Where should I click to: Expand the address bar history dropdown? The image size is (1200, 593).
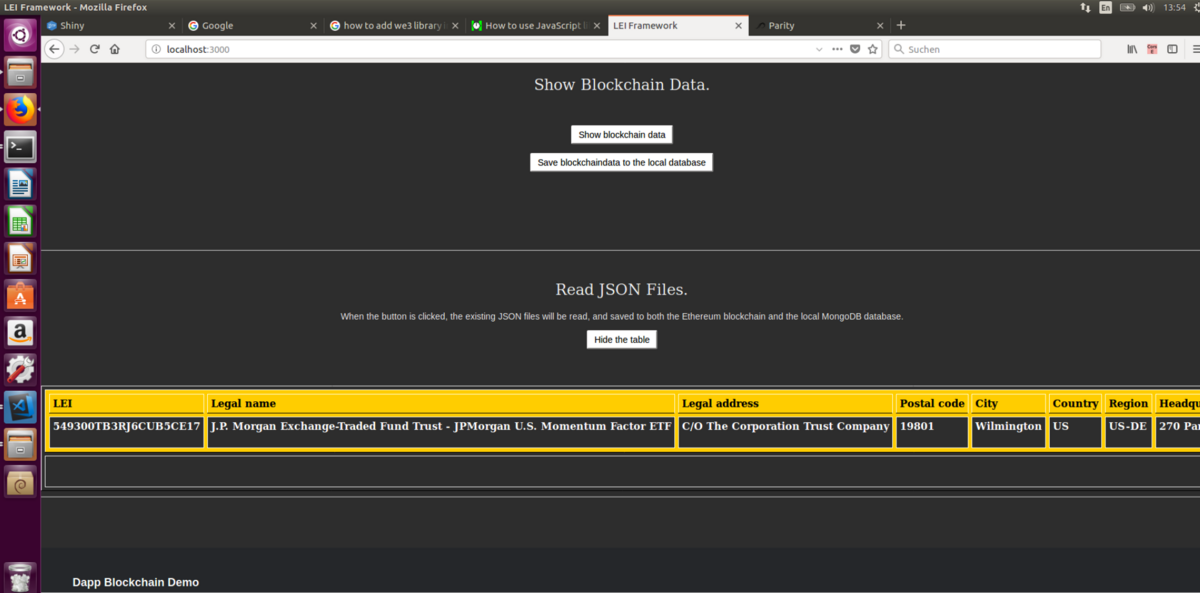point(820,49)
